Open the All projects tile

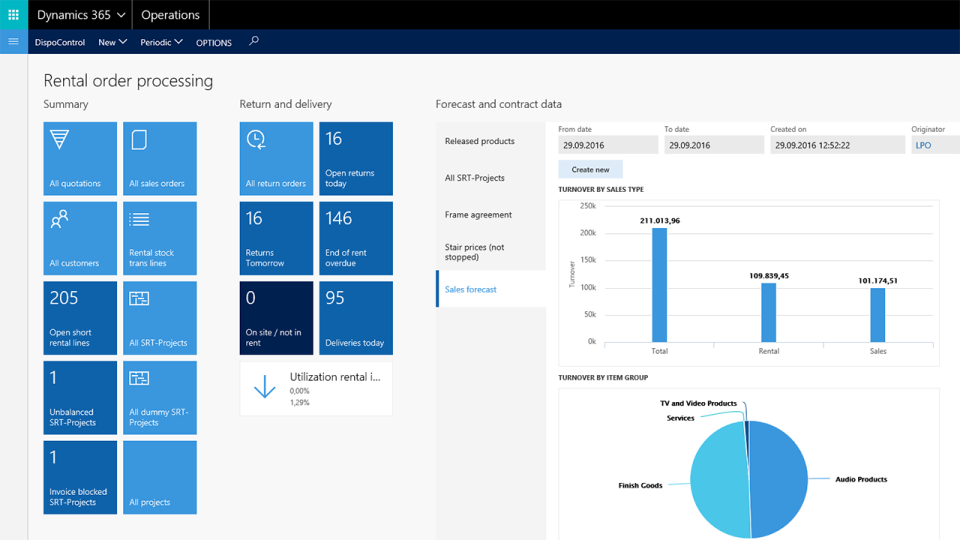point(160,477)
